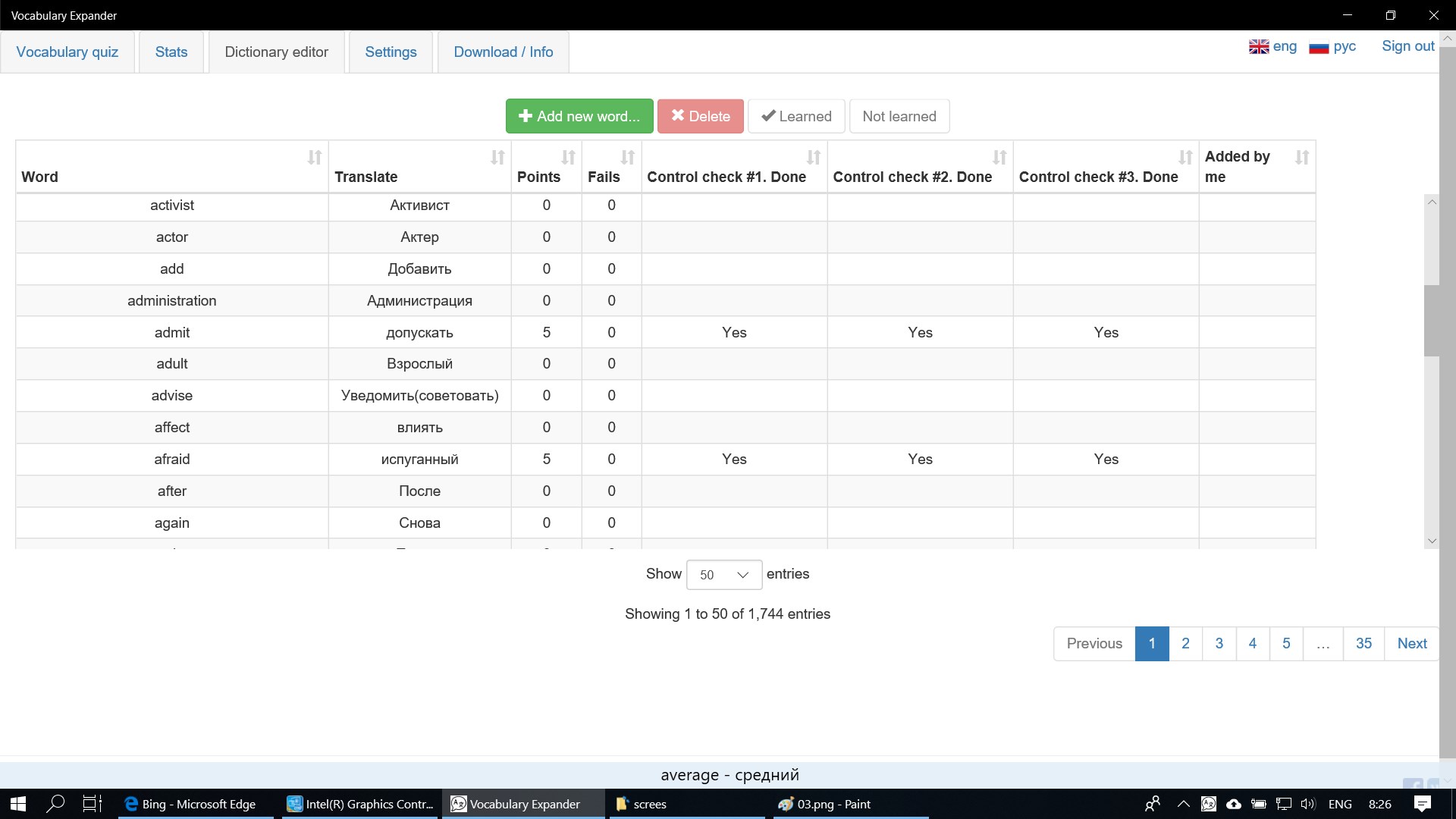Open the Show entries count dropdown

point(723,575)
